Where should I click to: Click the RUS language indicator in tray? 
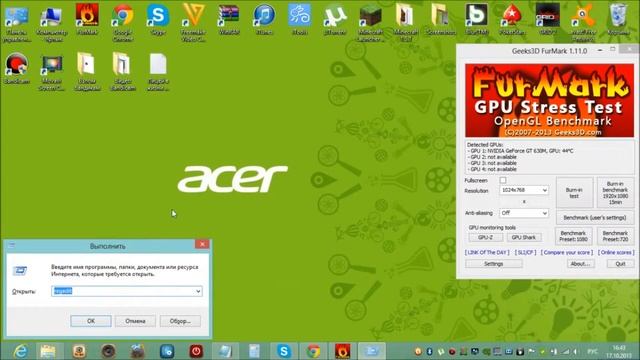[x=592, y=351]
